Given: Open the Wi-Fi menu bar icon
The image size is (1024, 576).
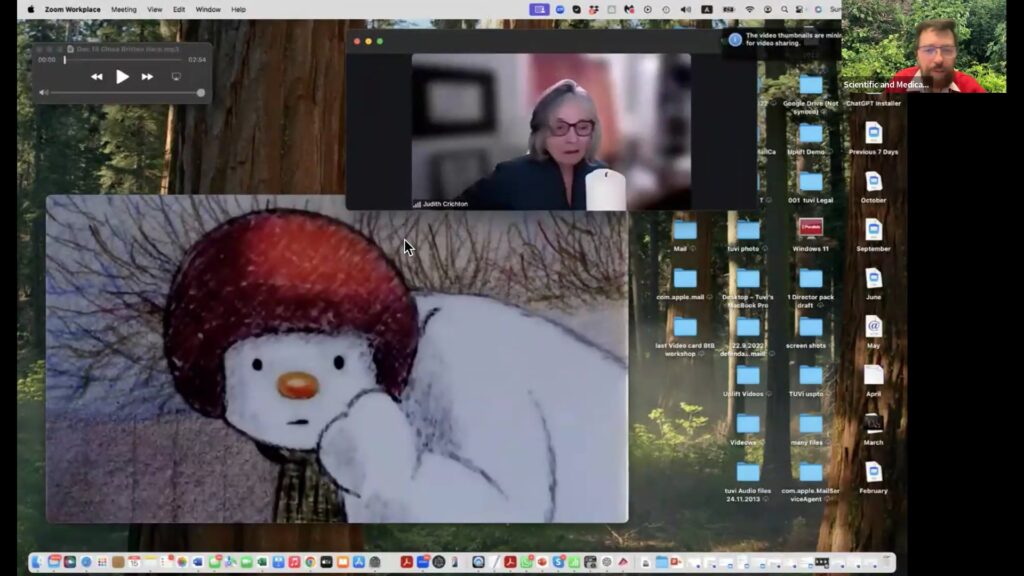Looking at the screenshot, I should click(x=750, y=9).
